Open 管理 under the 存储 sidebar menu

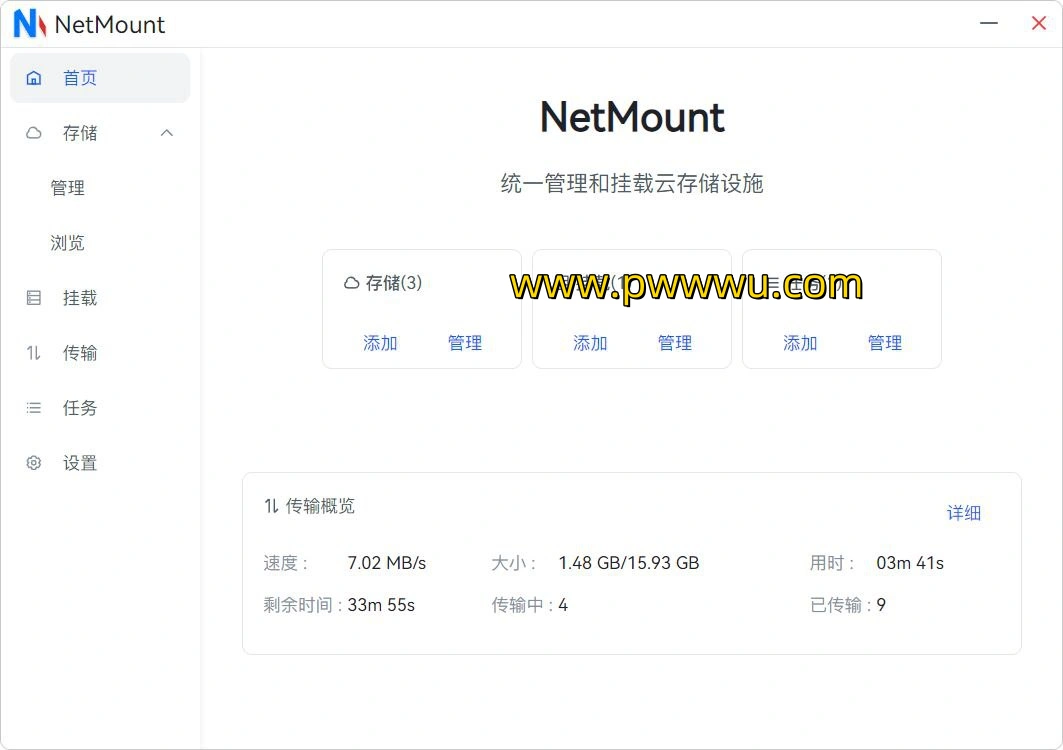pos(67,188)
